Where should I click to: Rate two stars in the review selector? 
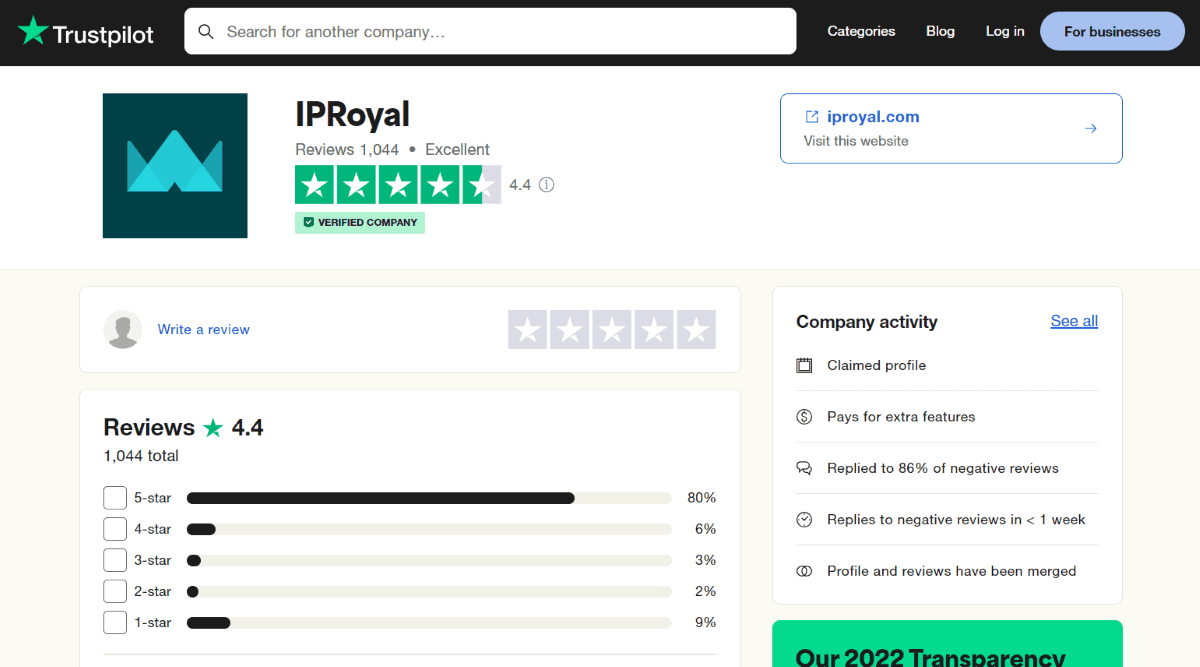(x=570, y=330)
